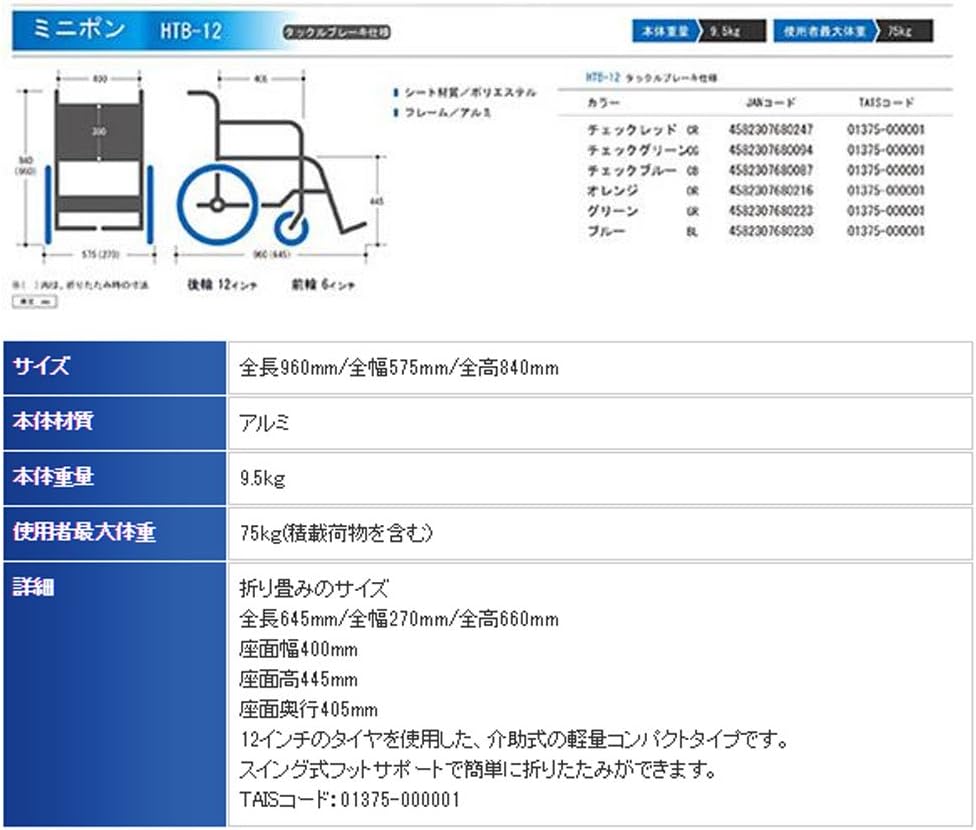
Task: Select the チェックグリーン color row name
Action: tap(637, 150)
